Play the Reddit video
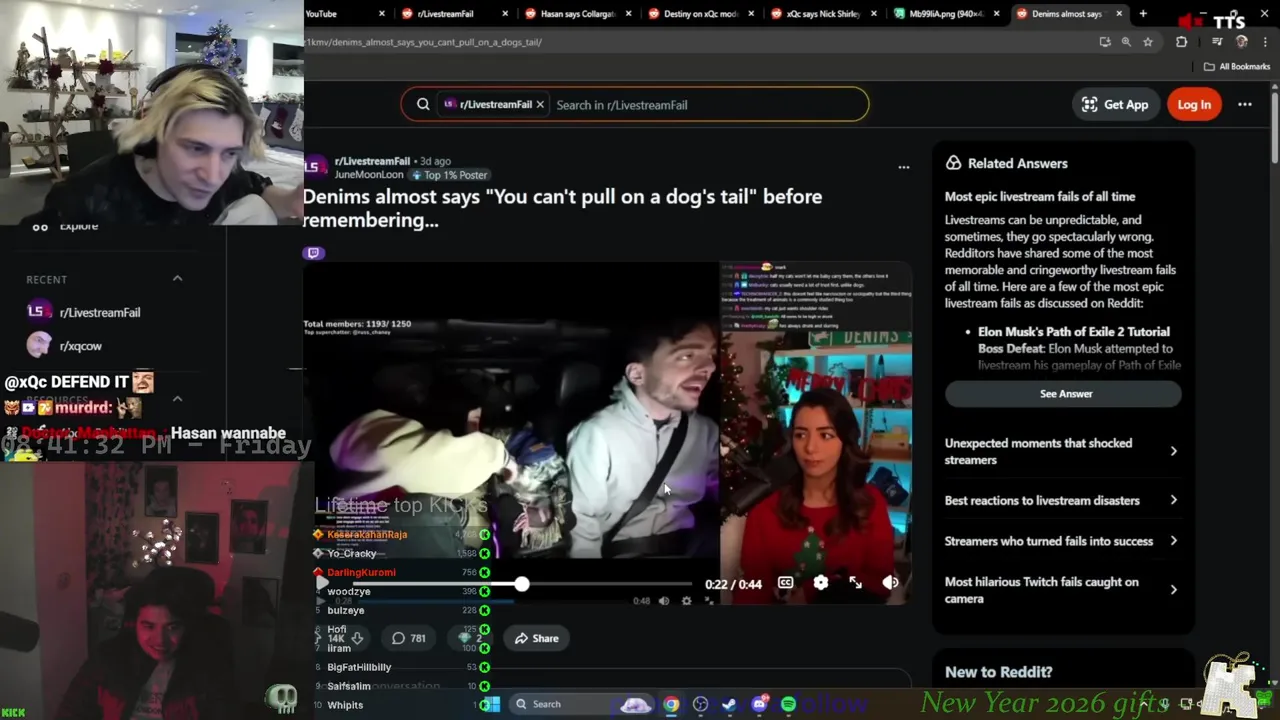This screenshot has height=720, width=1280. (322, 583)
